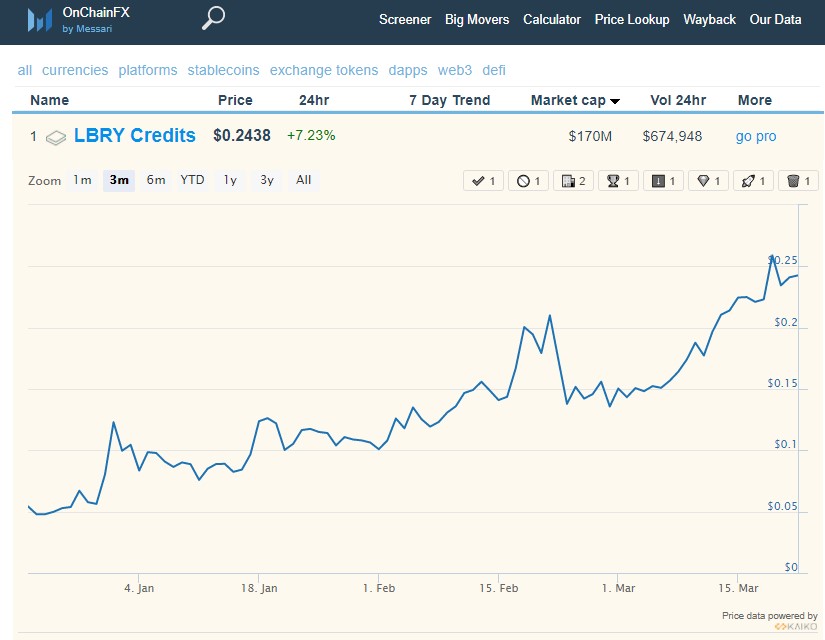Viewport: 825px width, 640px height.
Task: Click the trash can reaction button
Action: pyautogui.click(x=798, y=181)
